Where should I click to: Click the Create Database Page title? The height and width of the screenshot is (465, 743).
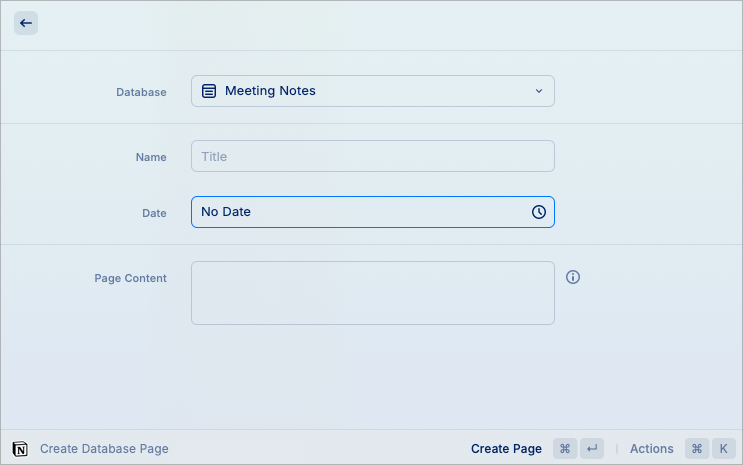104,449
